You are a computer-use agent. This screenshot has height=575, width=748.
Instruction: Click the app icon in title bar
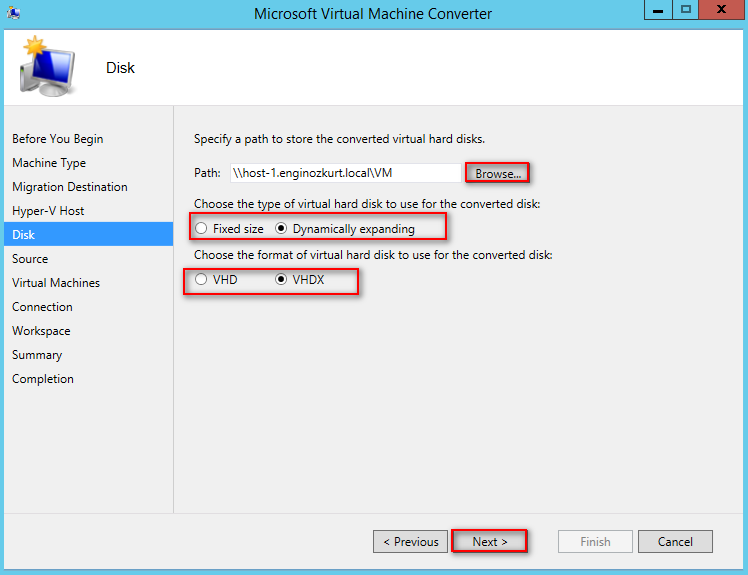point(13,13)
